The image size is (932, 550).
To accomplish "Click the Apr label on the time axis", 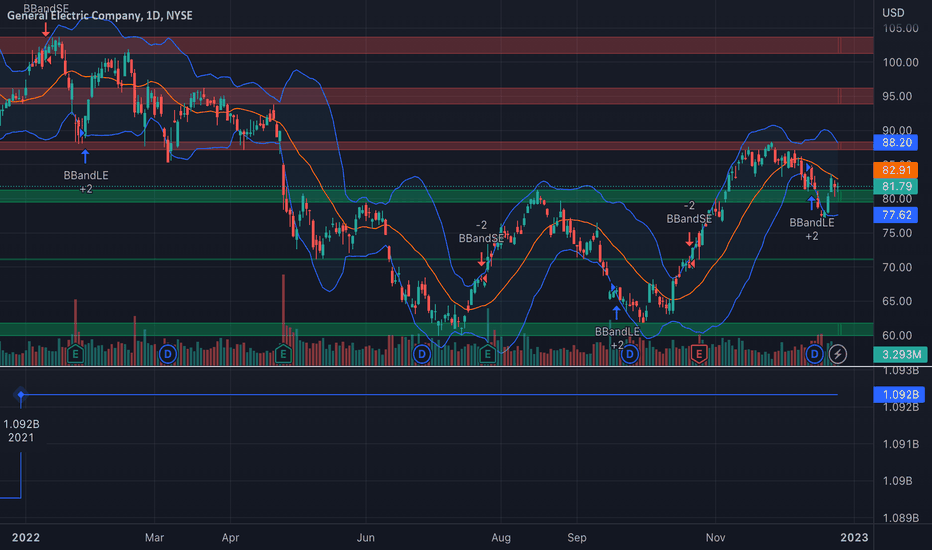I will [230, 538].
